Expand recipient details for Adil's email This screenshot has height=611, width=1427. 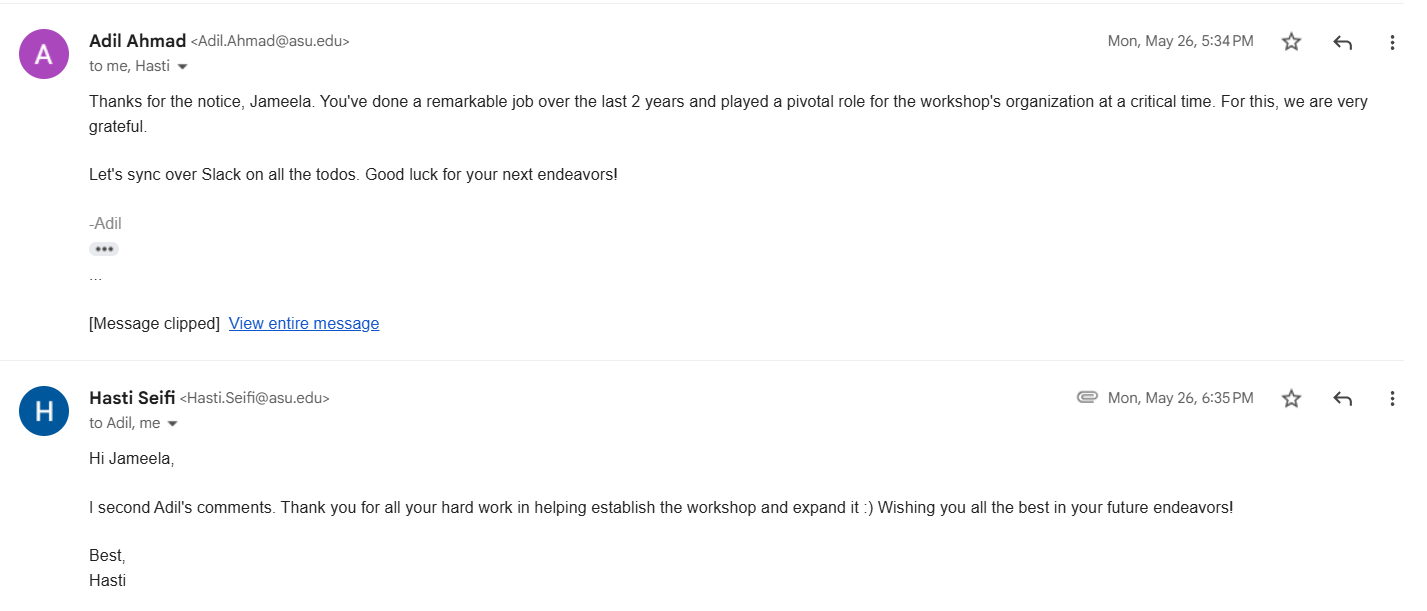(x=182, y=67)
